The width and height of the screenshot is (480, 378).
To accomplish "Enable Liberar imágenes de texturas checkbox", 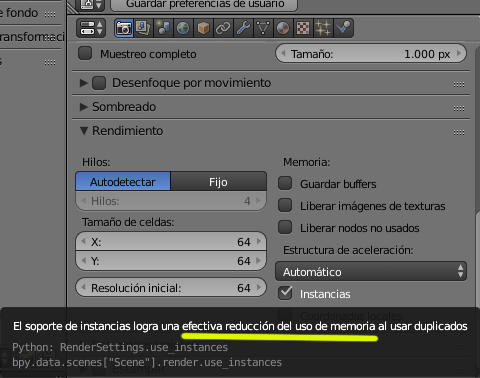I will pyautogui.click(x=285, y=205).
